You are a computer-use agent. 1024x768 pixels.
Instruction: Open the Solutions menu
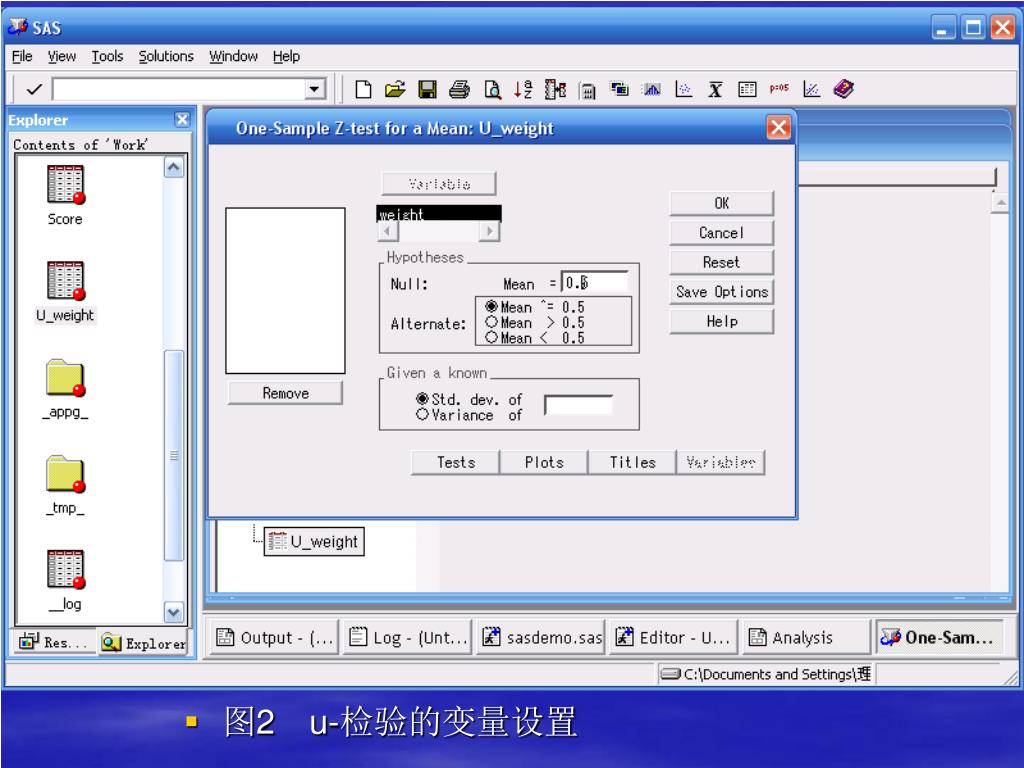(166, 56)
